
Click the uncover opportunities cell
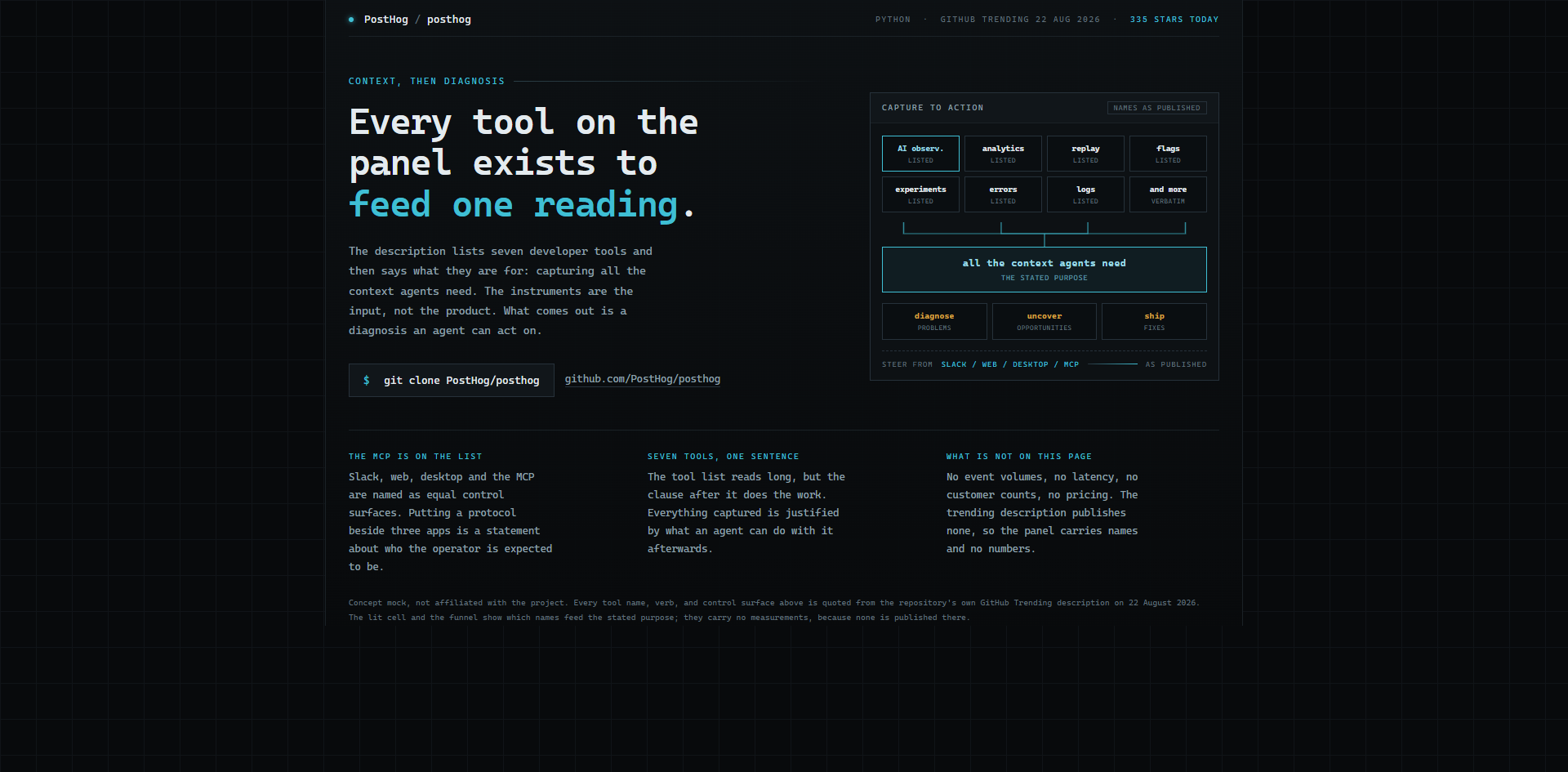point(1045,321)
